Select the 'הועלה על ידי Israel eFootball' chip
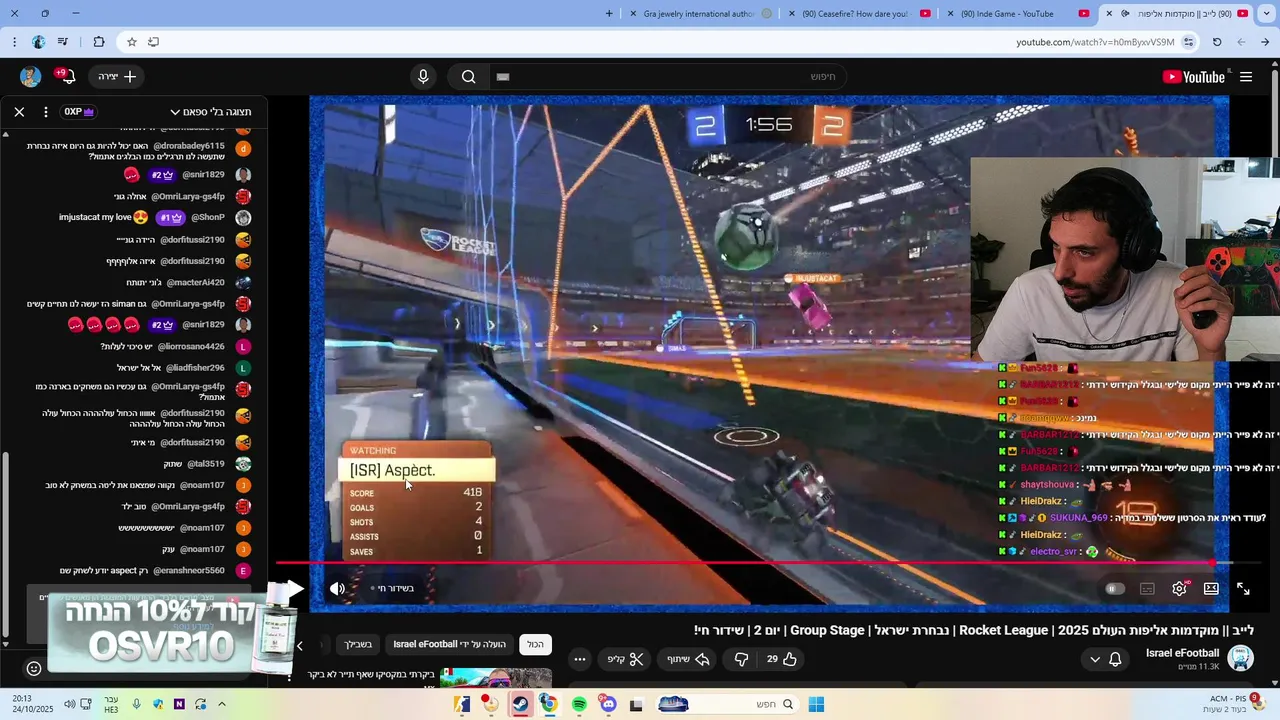This screenshot has height=720, width=1280. click(449, 645)
